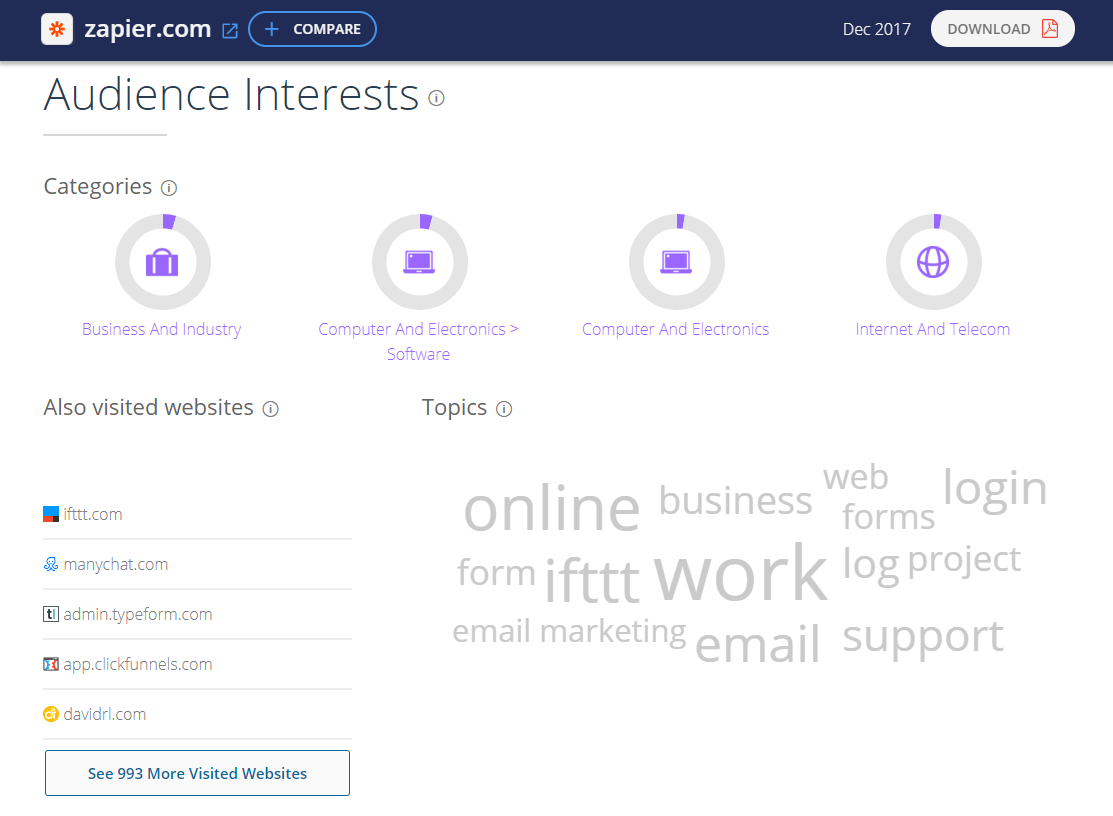Open the manychat.com website entry
Image resolution: width=1113 pixels, height=816 pixels.
115,564
